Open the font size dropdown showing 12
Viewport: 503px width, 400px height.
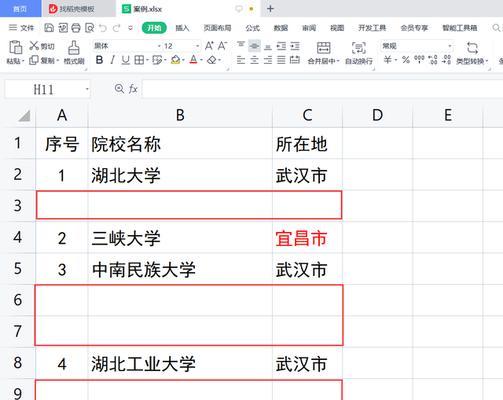[197, 46]
